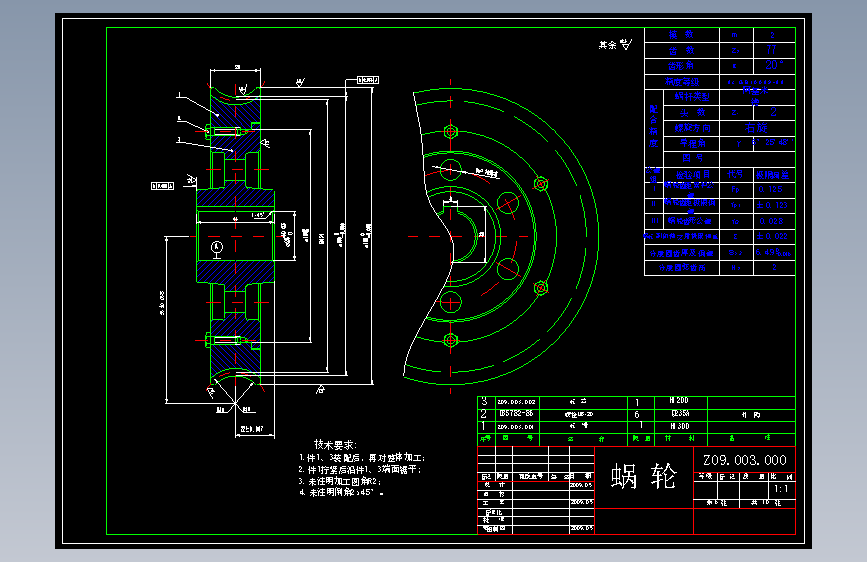The height and width of the screenshot is (562, 867).
Task: Select technical requirement line 3 about fillet R2
Action: 340,481
